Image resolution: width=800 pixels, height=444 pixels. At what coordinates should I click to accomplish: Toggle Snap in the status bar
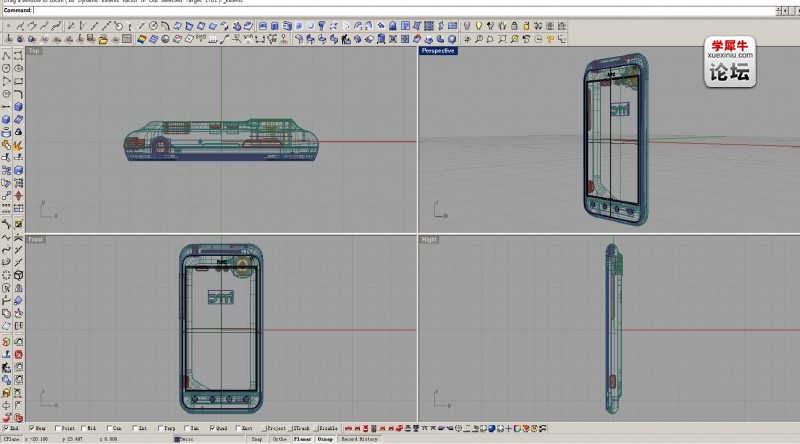tap(257, 439)
